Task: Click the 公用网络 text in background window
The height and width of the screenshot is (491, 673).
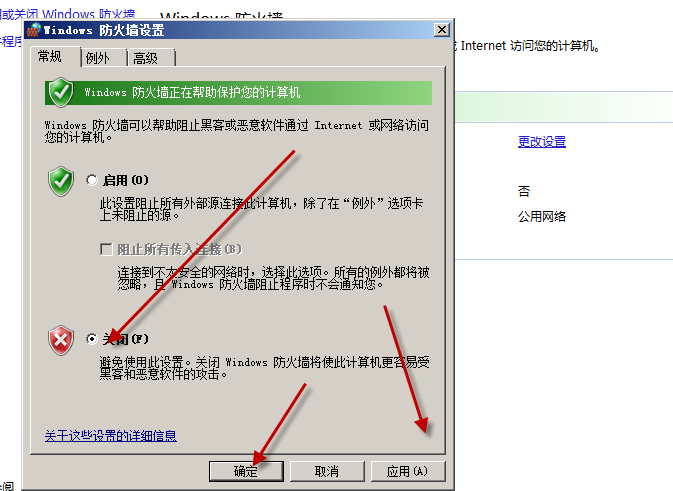Action: point(542,216)
